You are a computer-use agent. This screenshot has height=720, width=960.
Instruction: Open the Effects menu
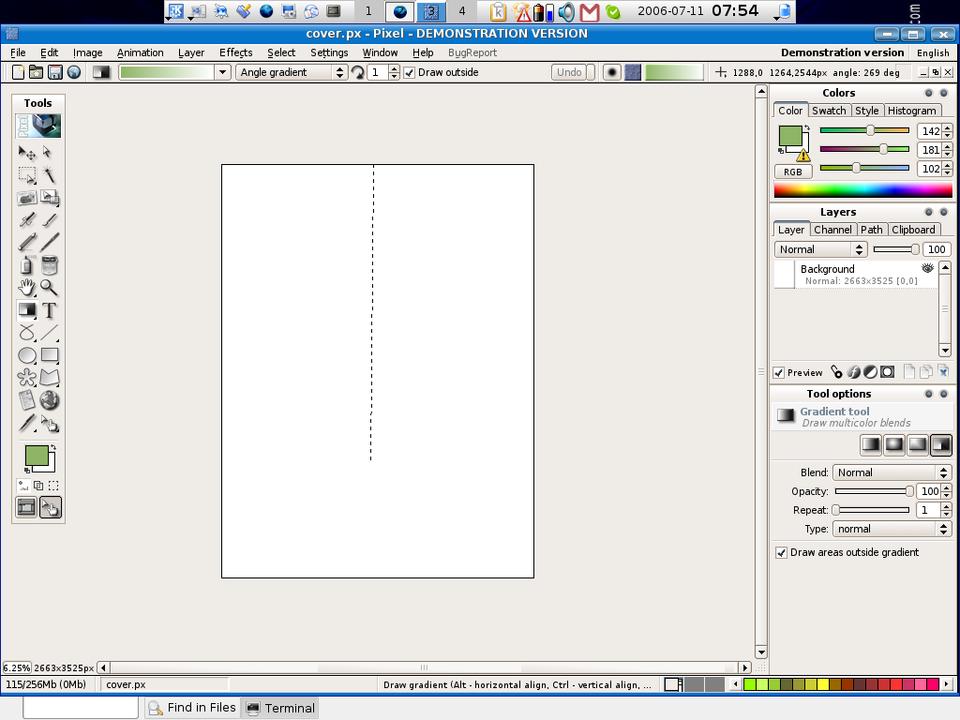coord(236,52)
